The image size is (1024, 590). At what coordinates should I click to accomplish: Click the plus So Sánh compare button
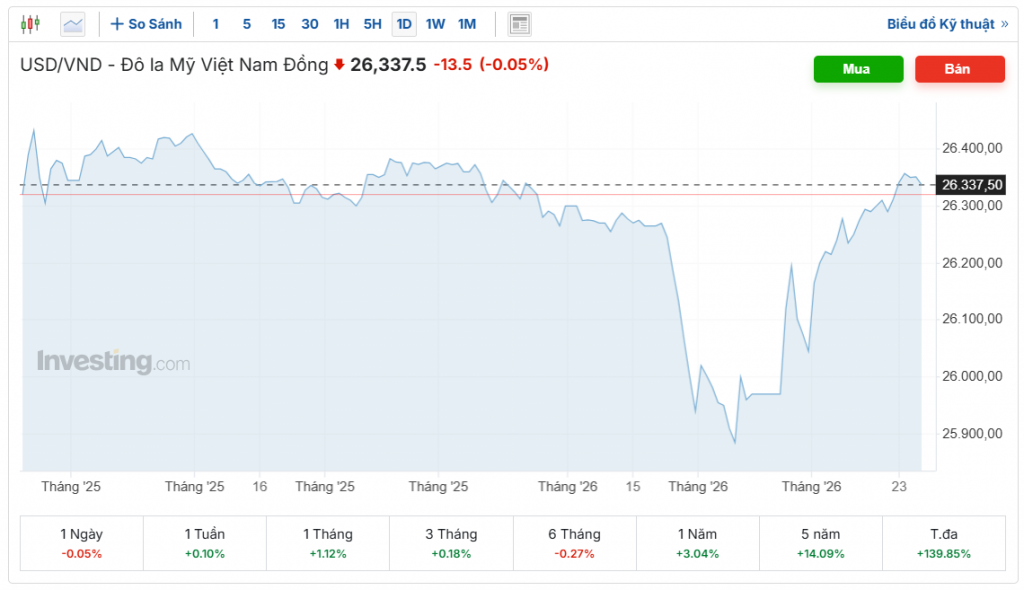tap(146, 24)
